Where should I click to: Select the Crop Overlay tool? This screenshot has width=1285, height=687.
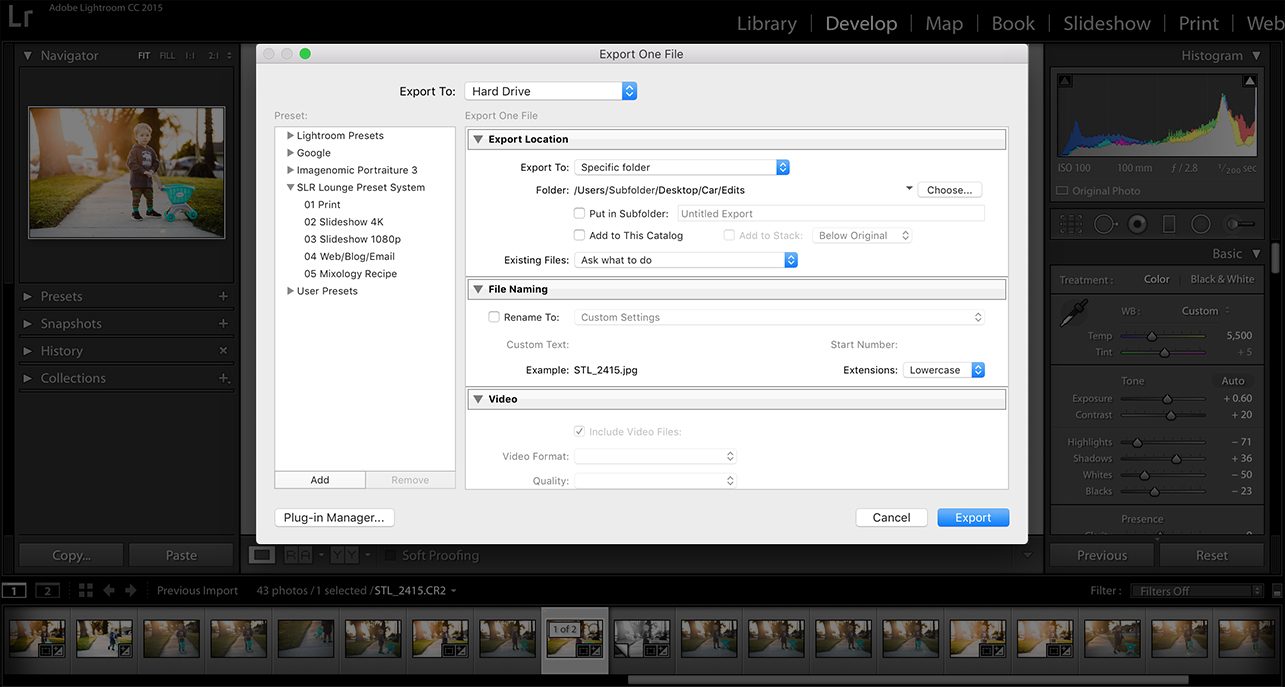click(x=1070, y=223)
